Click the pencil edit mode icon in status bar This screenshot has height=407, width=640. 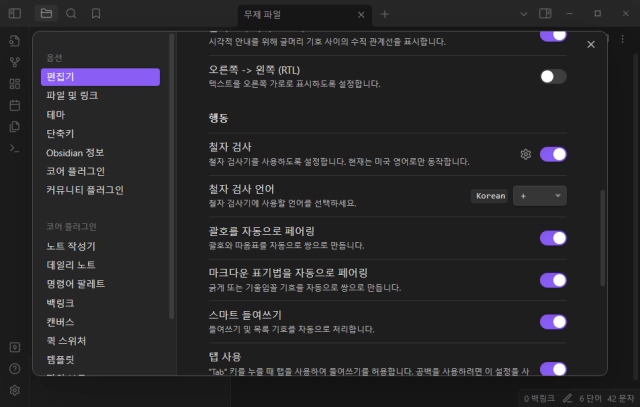567,398
